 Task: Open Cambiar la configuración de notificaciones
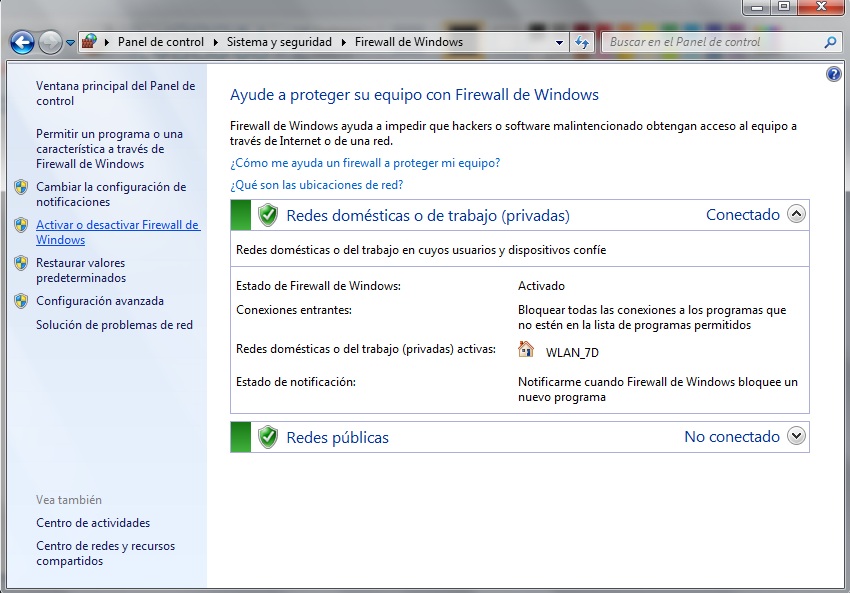[111, 194]
